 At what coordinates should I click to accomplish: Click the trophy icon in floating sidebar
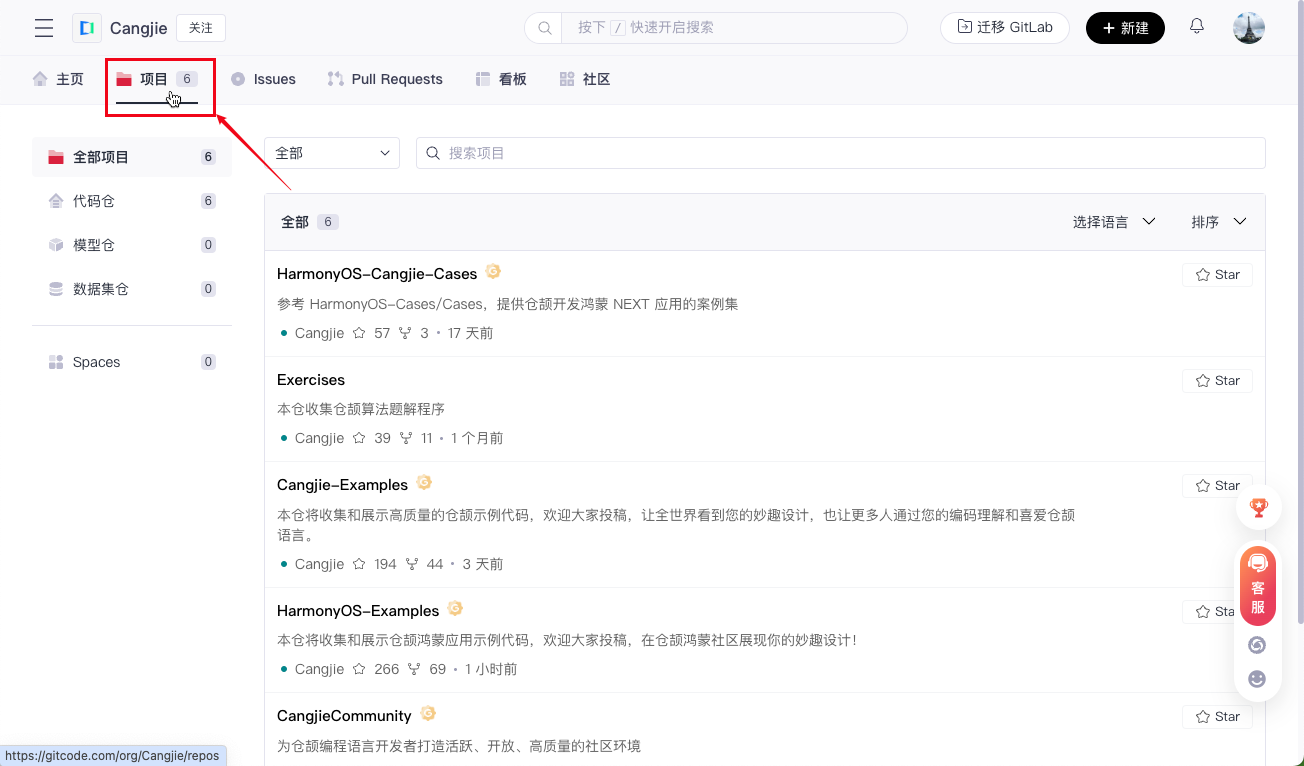(1258, 508)
